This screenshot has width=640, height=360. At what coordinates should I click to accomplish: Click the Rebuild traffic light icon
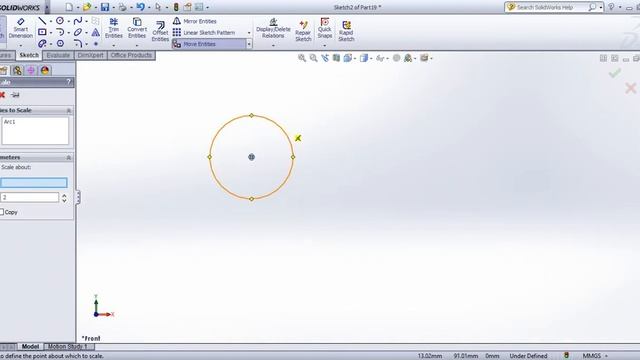coord(176,7)
